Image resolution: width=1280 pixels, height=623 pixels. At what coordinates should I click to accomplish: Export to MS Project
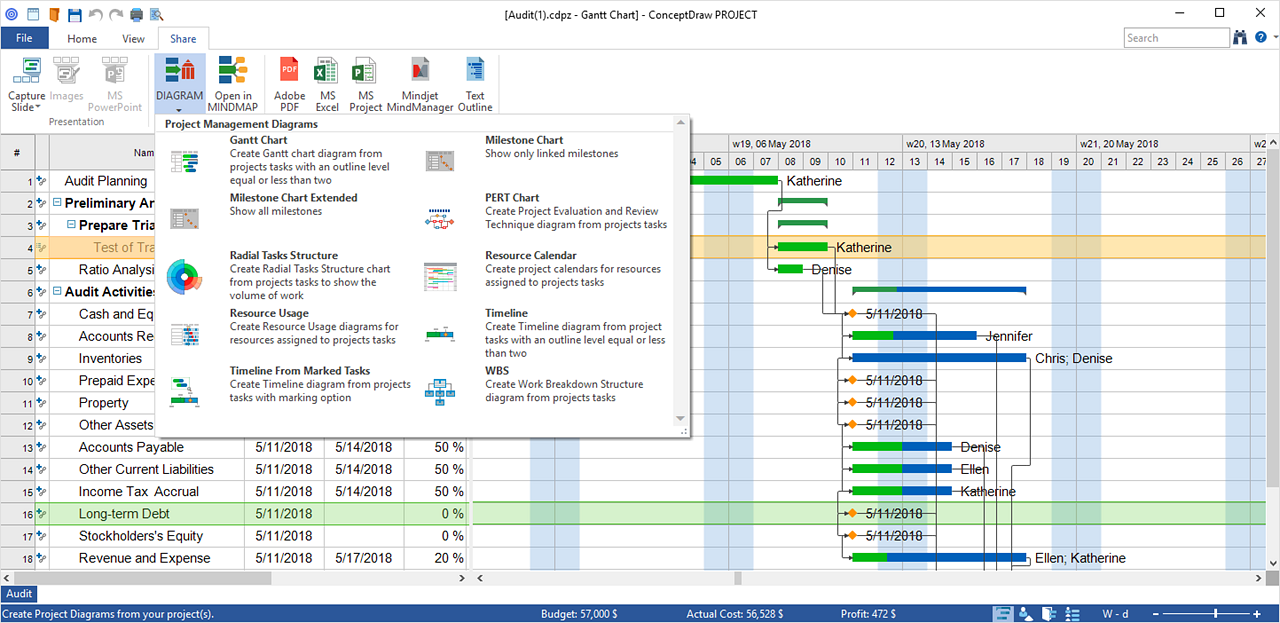366,84
